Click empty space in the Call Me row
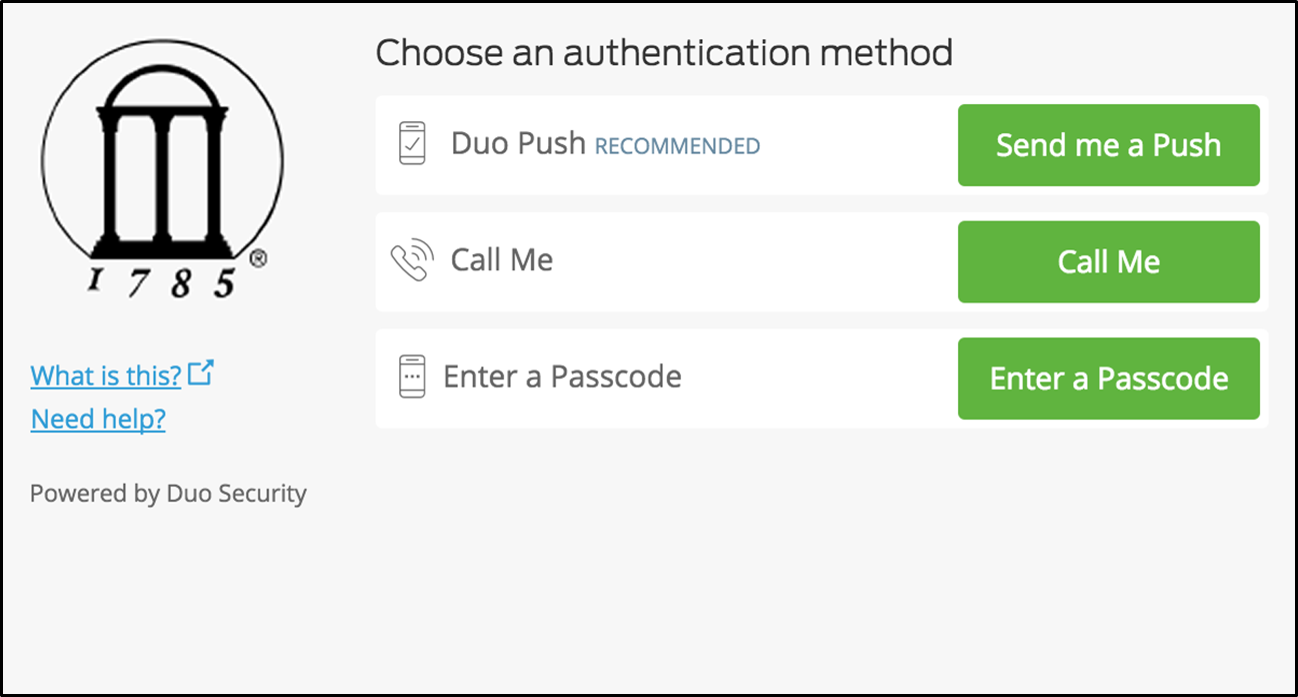Viewport: 1298px width, 697px height. coord(755,262)
